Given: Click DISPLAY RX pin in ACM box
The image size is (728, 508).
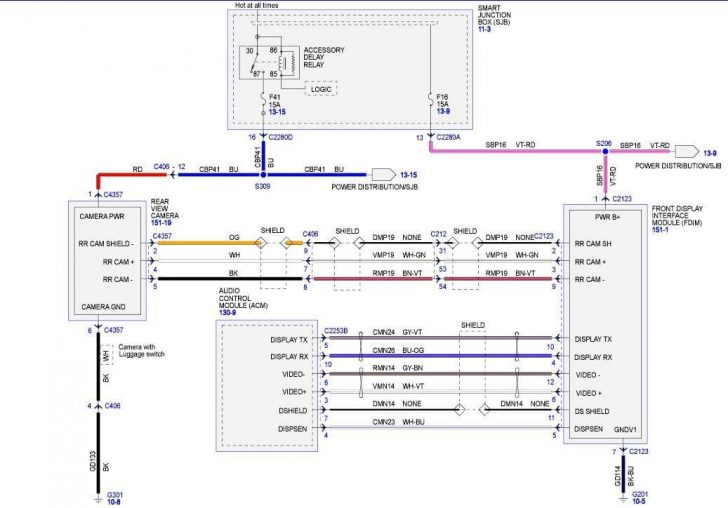Looking at the screenshot, I should pos(289,357).
